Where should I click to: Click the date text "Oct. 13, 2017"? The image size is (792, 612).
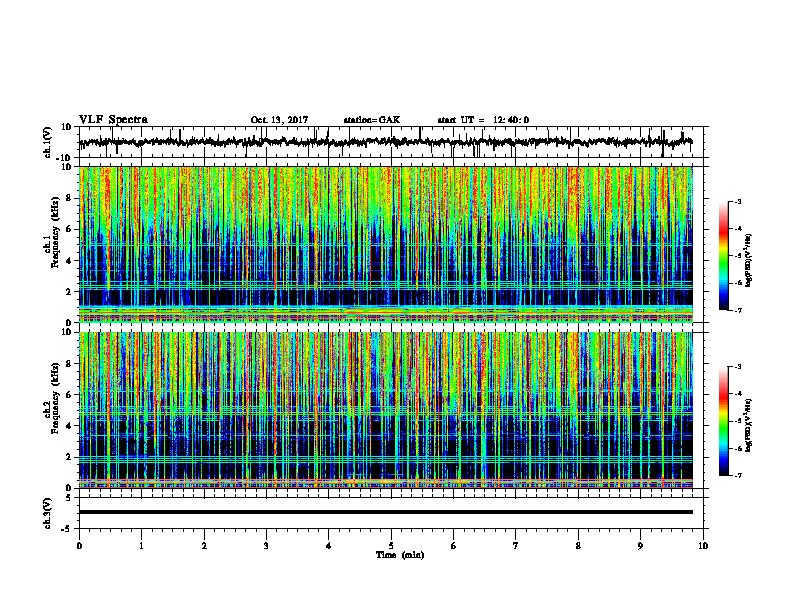click(279, 120)
